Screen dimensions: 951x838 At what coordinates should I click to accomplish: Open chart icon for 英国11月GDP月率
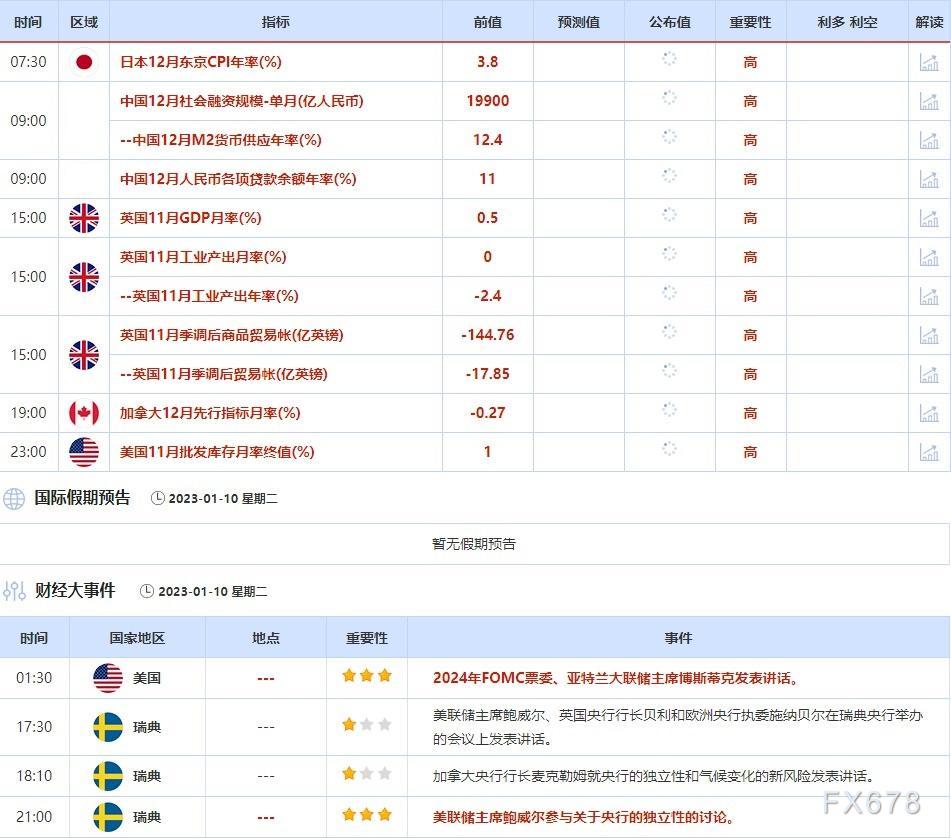[x=929, y=218]
